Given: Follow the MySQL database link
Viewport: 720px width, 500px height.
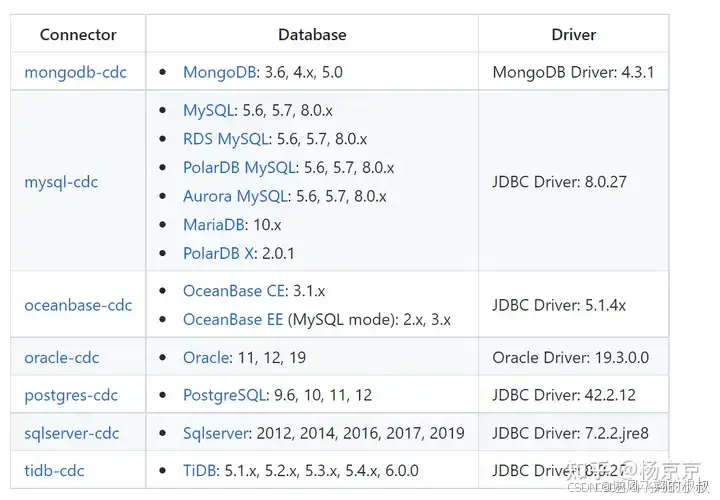Looking at the screenshot, I should point(208,111).
